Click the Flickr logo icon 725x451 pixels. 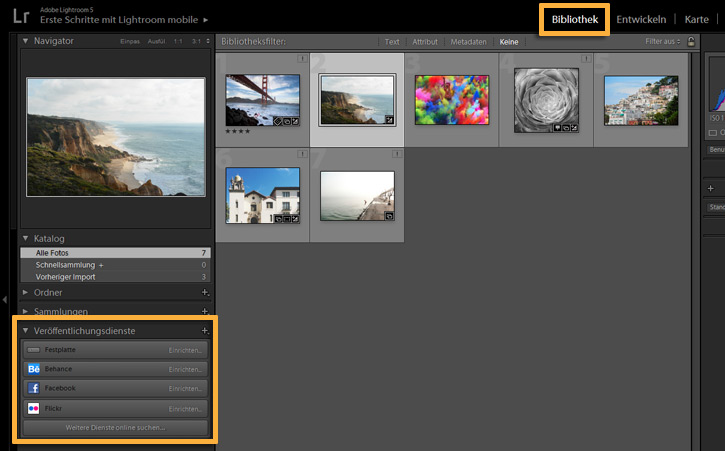34,408
